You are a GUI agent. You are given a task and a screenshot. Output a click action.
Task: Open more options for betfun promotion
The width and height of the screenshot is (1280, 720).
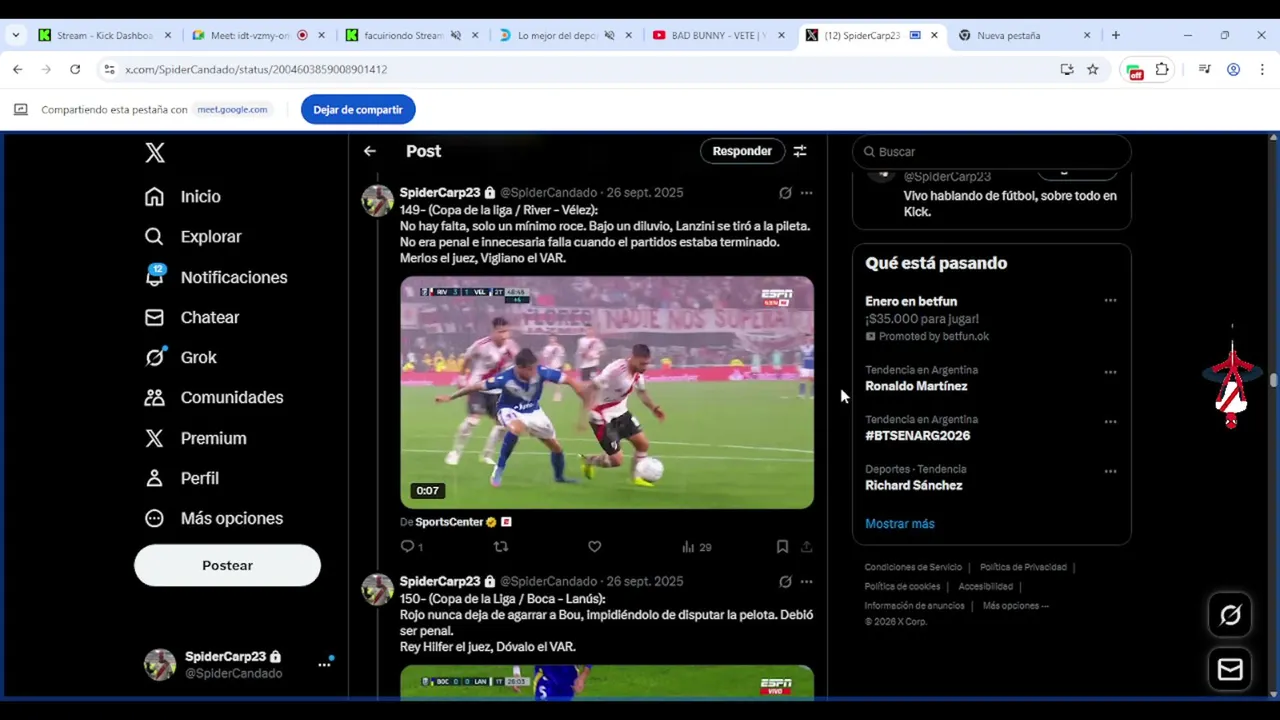click(x=1110, y=301)
